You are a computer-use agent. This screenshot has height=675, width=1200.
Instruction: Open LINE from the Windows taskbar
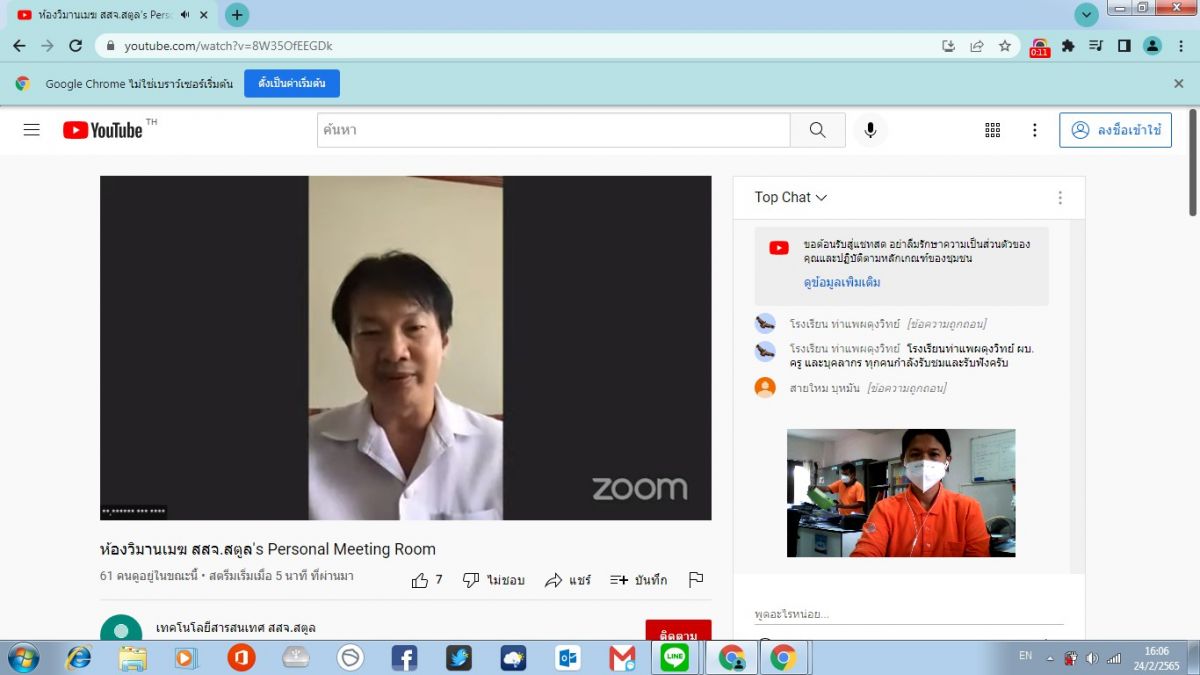click(675, 657)
